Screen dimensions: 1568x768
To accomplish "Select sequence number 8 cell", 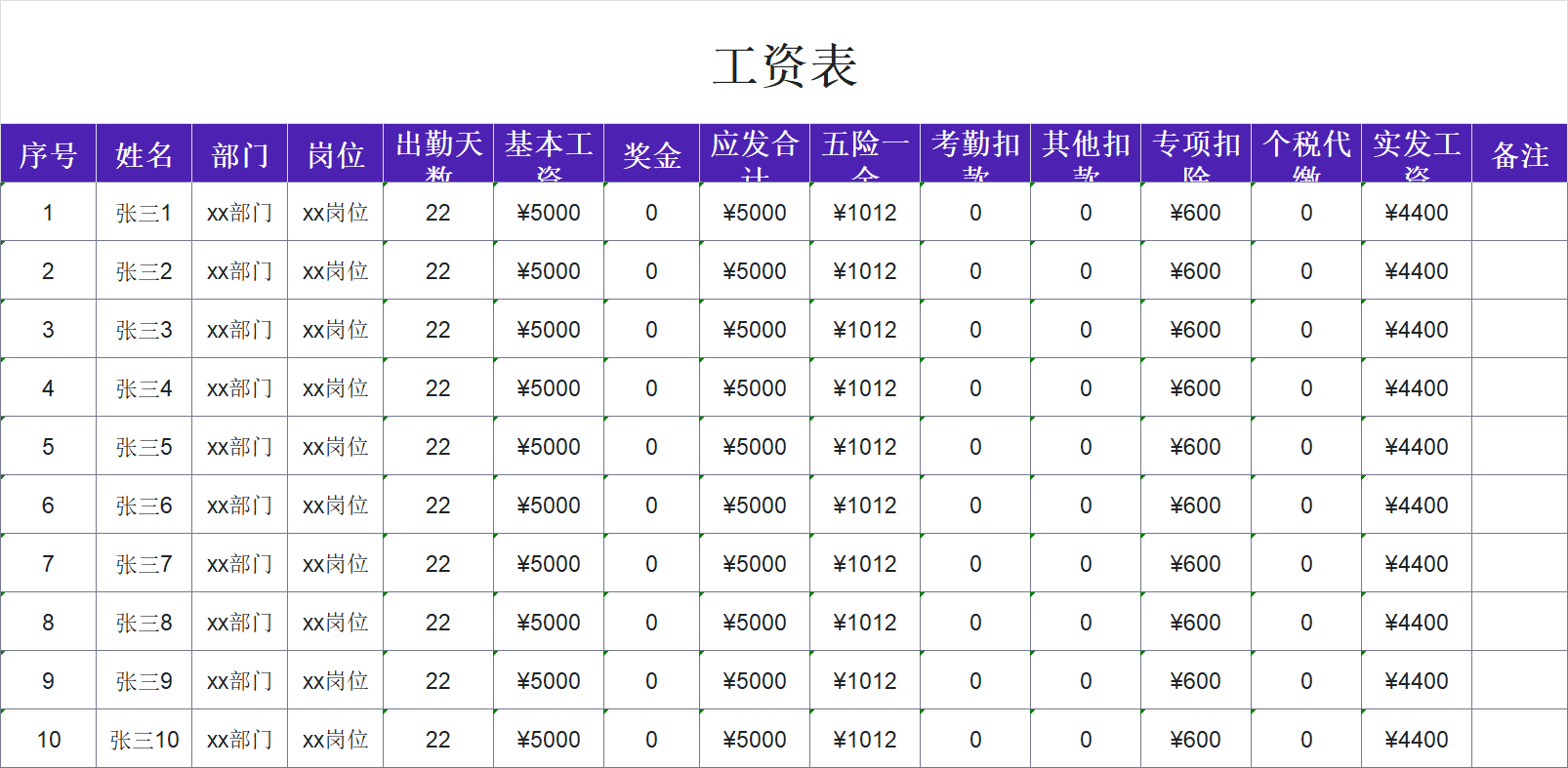I will pos(48,623).
